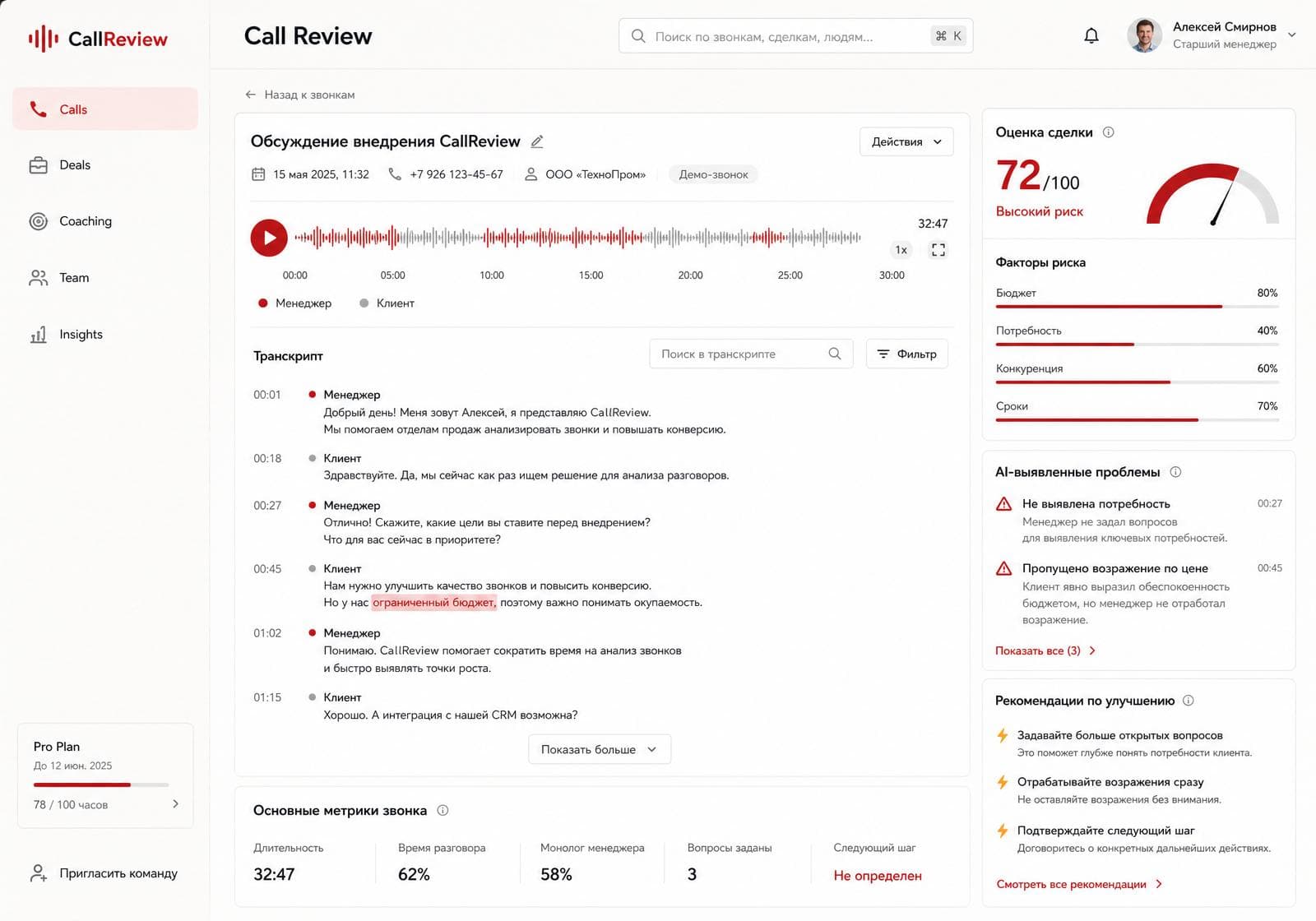This screenshot has height=921, width=1316.
Task: Click highlighted phrase ограниченный бюджет
Action: pos(433,603)
